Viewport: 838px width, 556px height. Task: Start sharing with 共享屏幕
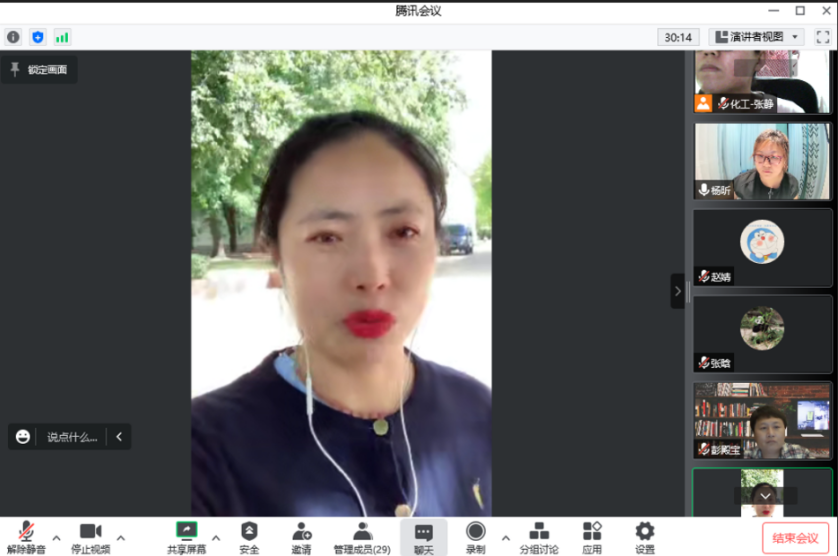187,538
